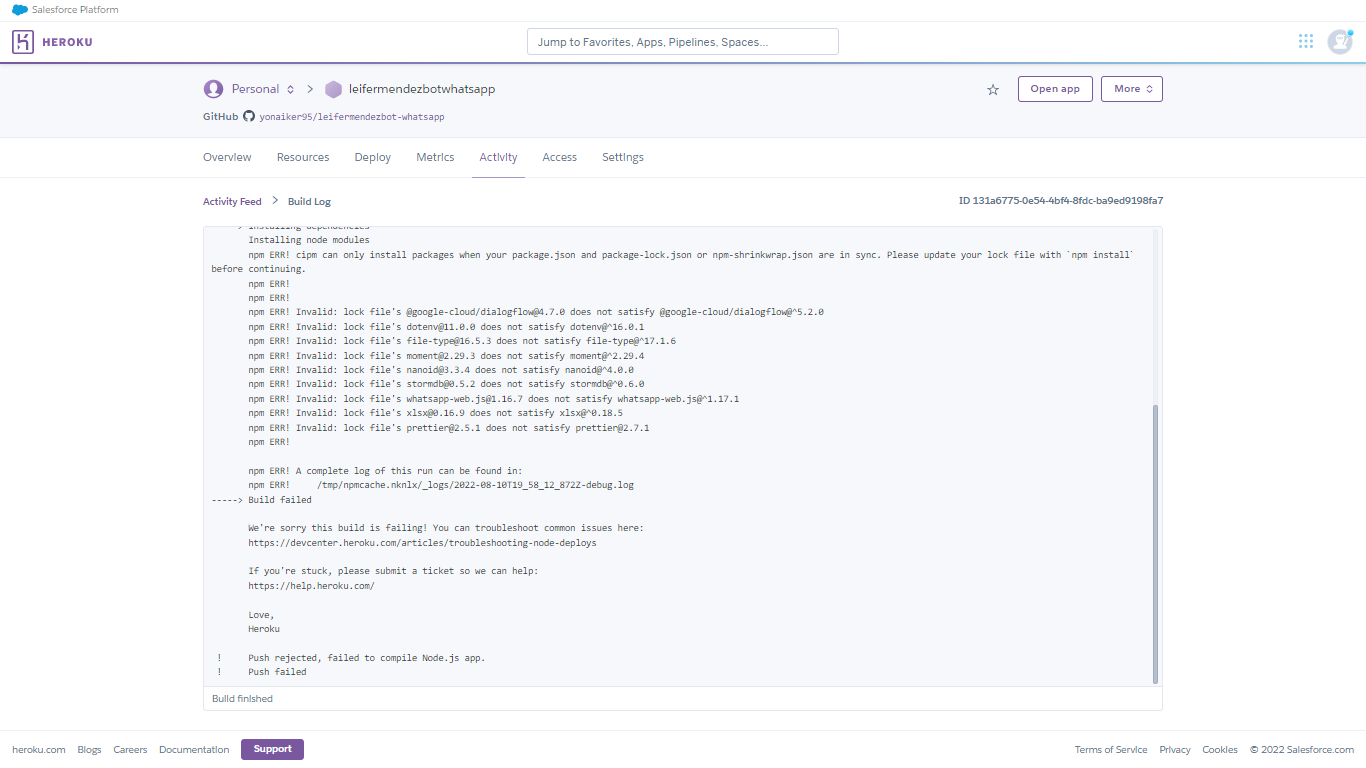Open the user avatar account menu

(1340, 41)
